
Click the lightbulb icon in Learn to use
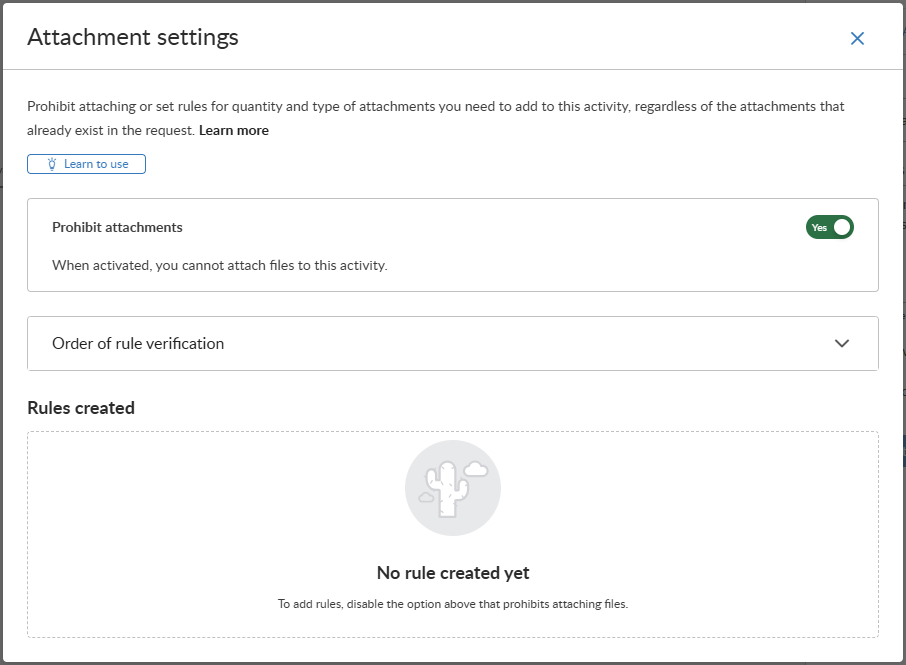(52, 164)
